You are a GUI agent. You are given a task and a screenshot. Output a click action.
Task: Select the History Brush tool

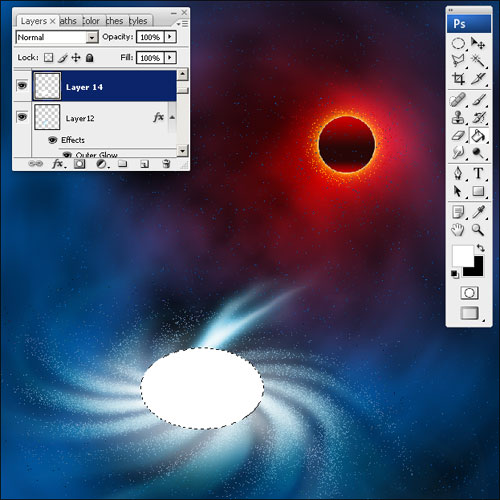(x=478, y=118)
